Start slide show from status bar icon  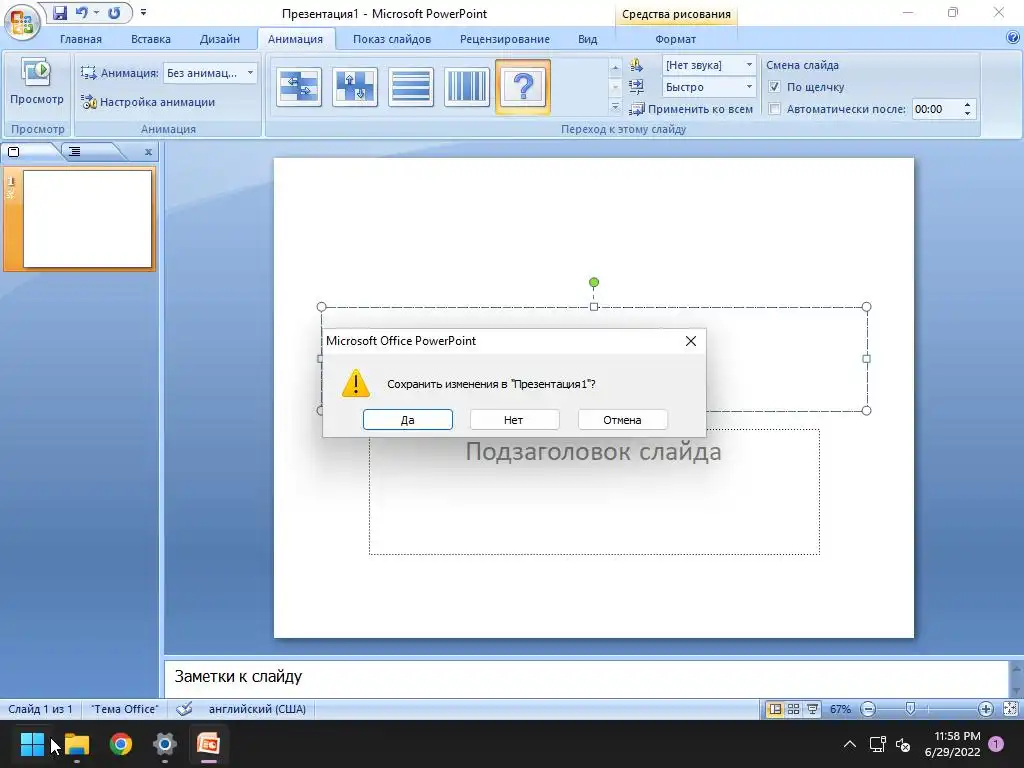(x=812, y=709)
